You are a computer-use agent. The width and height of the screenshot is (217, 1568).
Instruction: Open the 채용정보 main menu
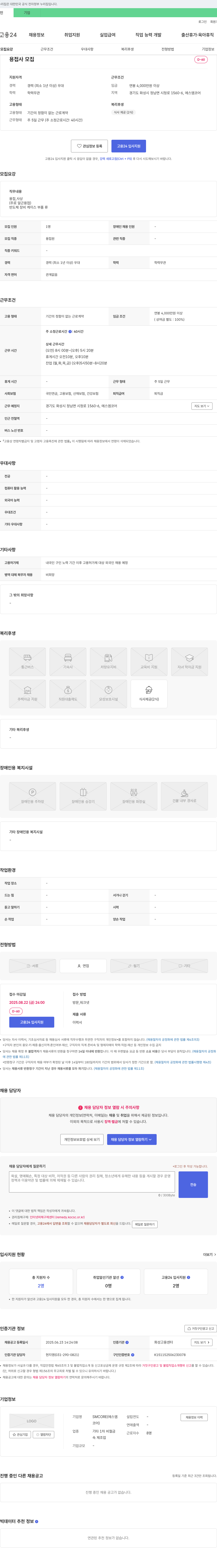click(x=36, y=35)
